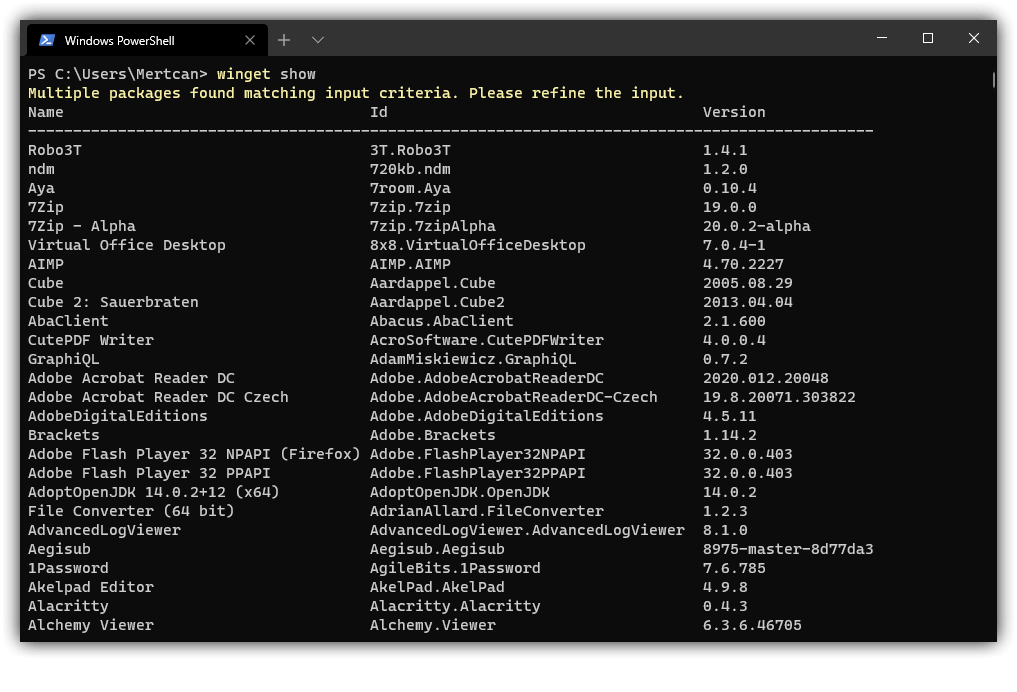The height and width of the screenshot is (692, 1017).
Task: Minimize the terminal window
Action: click(882, 38)
